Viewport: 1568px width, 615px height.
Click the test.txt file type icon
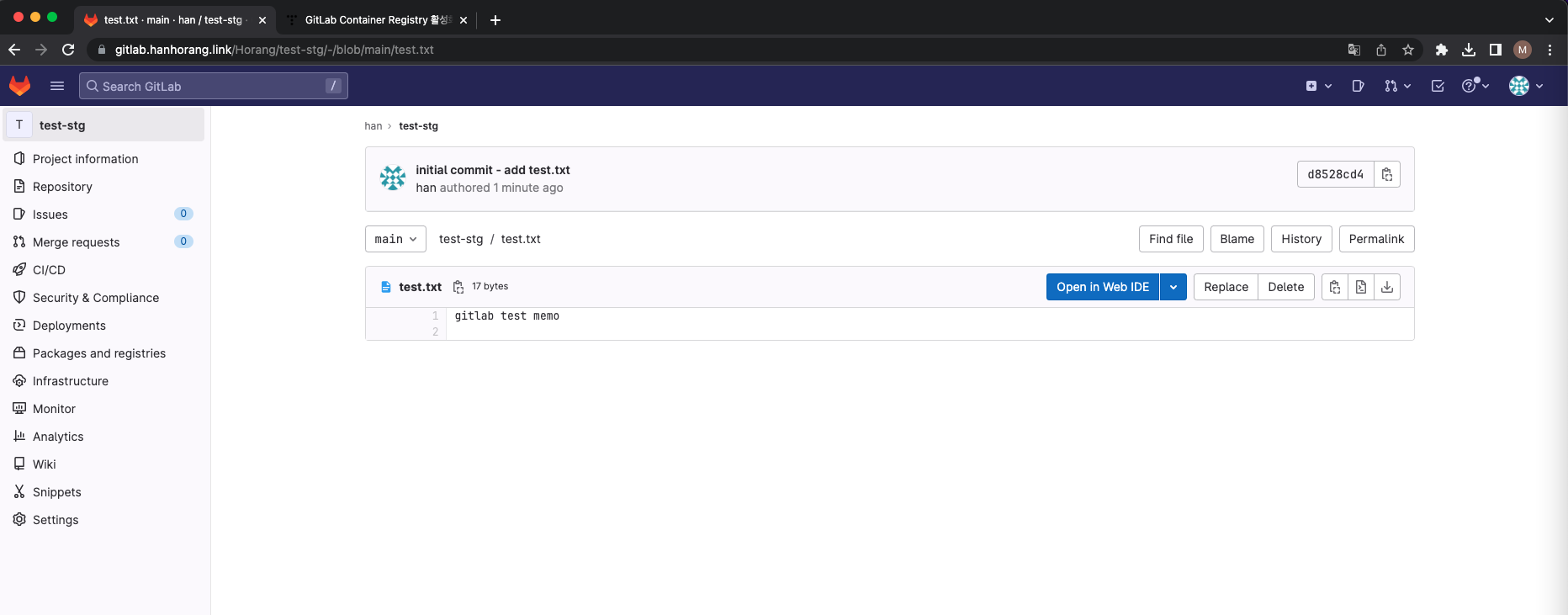click(386, 287)
